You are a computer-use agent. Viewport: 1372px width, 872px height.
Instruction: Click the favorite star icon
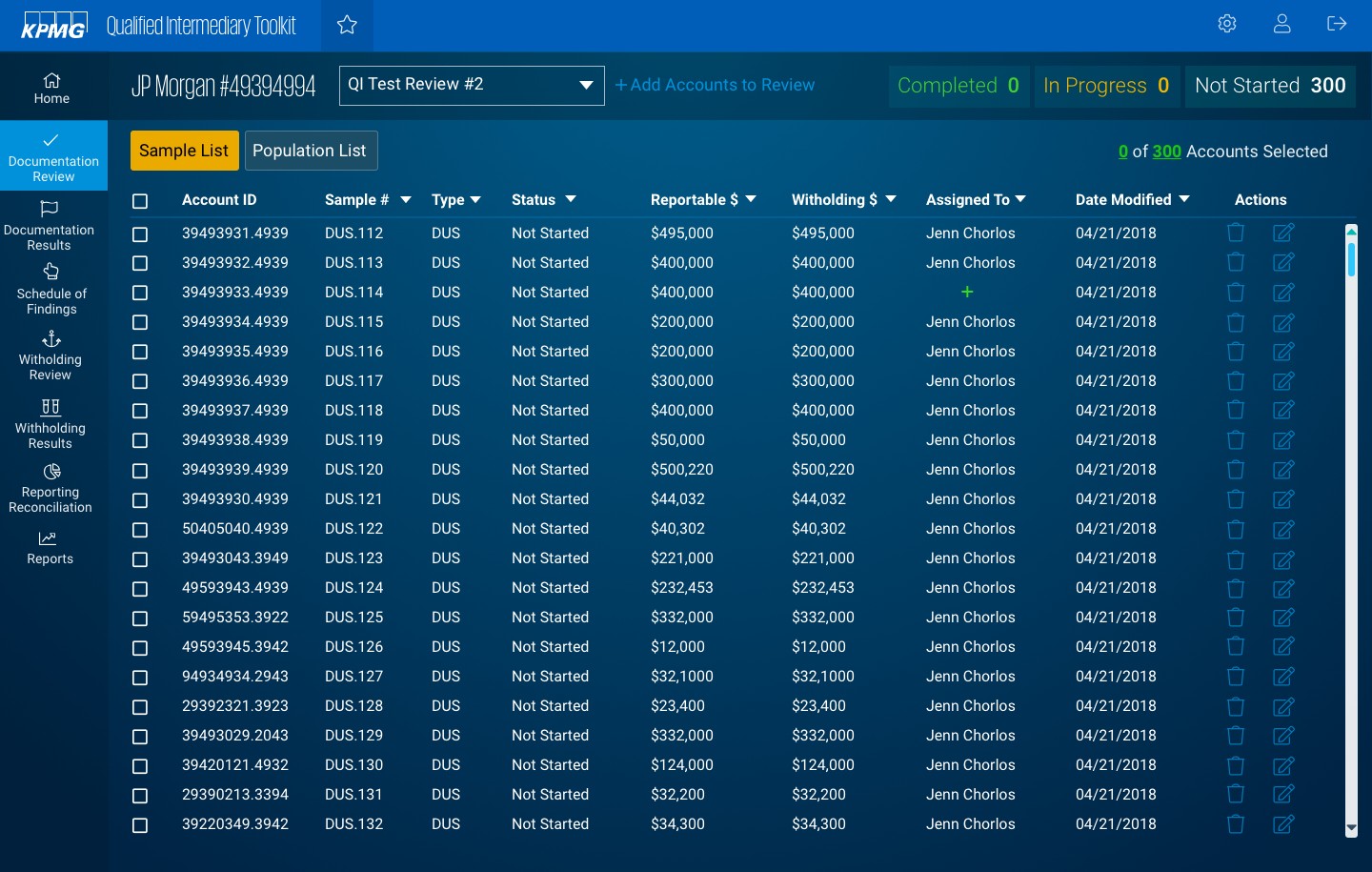[347, 25]
